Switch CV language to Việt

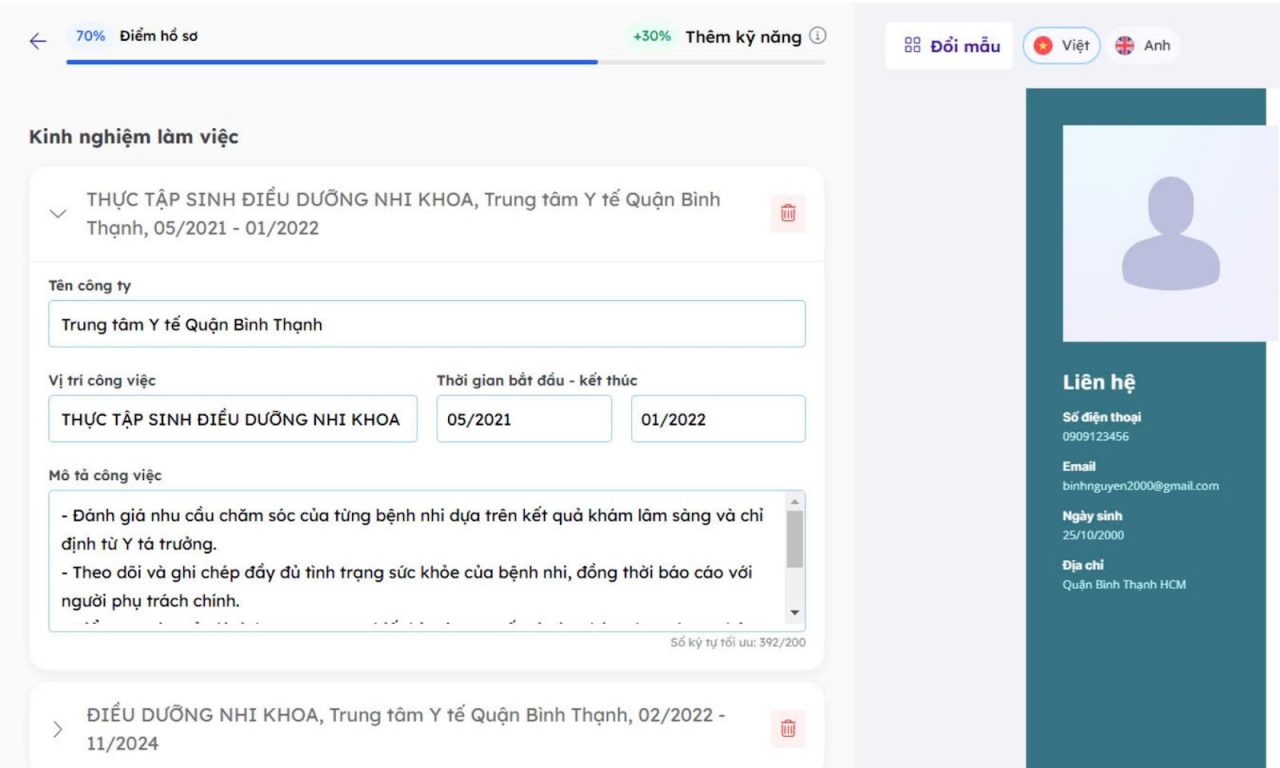coord(1061,46)
